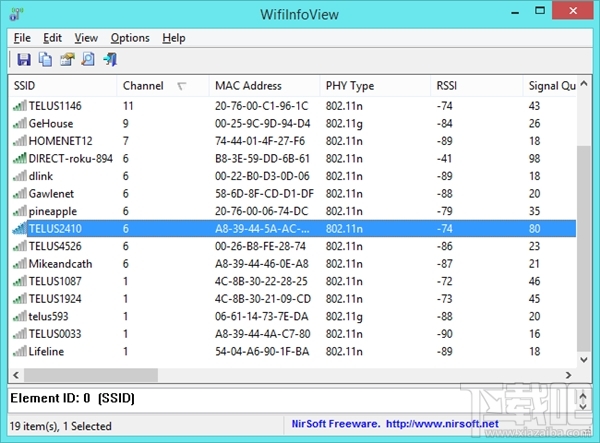Click signal icon beside TELUS2410
Image resolution: width=600 pixels, height=443 pixels.
[x=20, y=228]
